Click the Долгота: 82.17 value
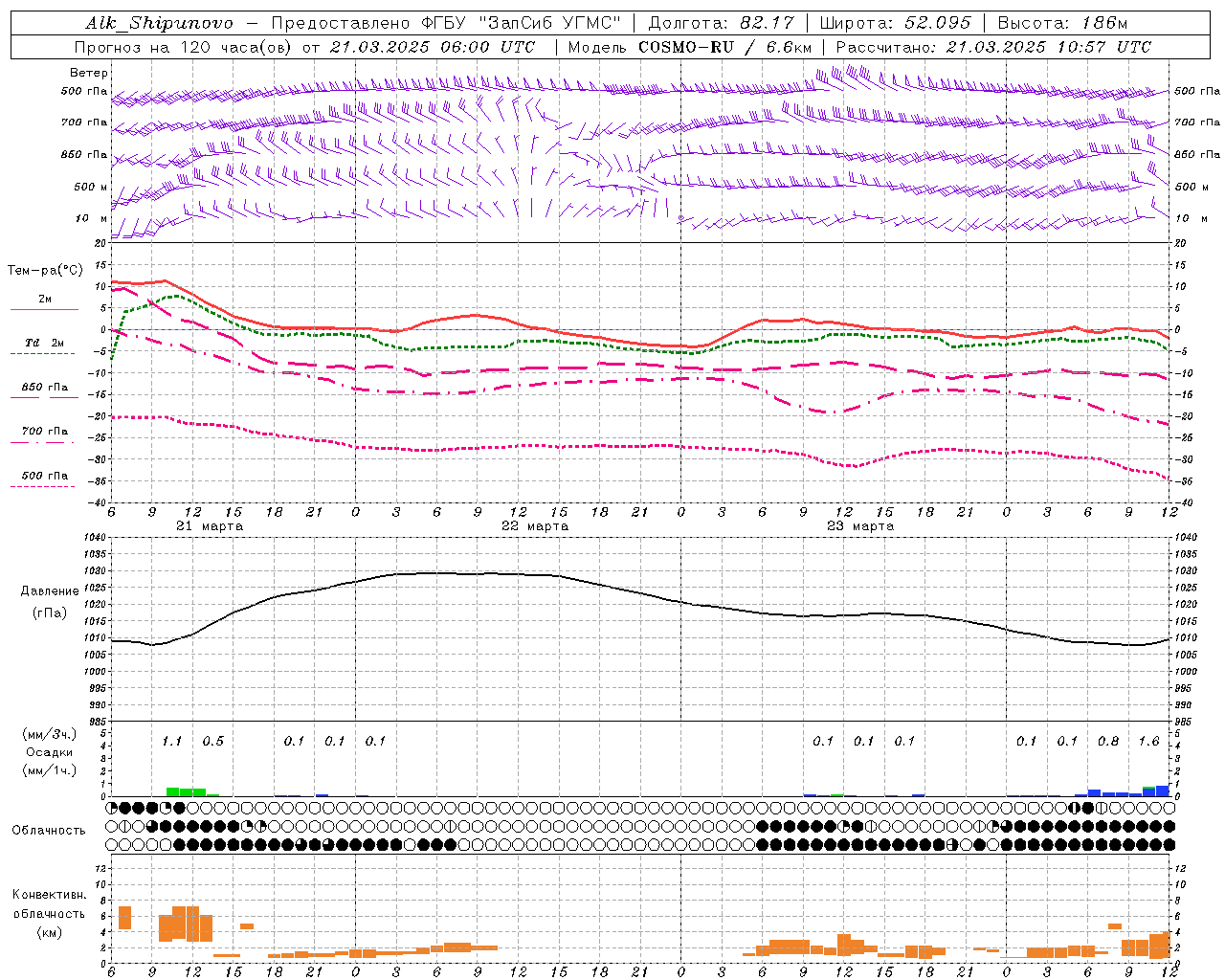 click(722, 23)
